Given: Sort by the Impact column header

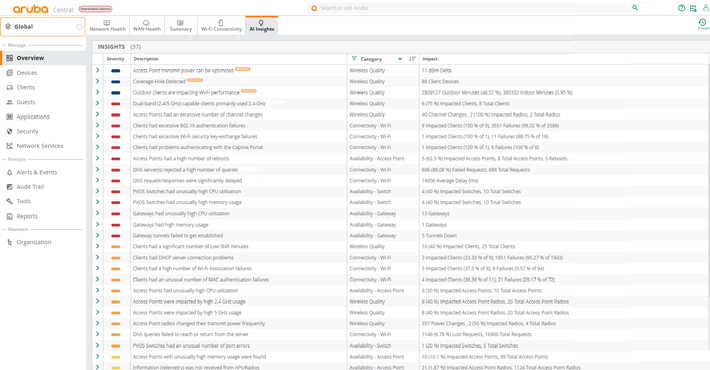Looking at the screenshot, I should coord(430,59).
